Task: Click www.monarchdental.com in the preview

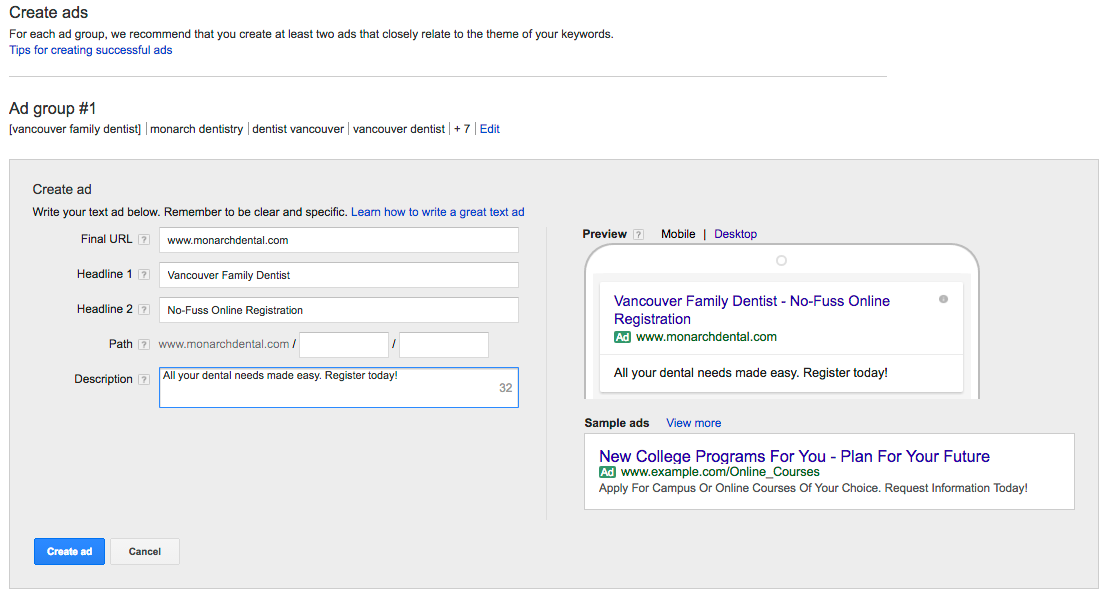Action: click(x=706, y=337)
